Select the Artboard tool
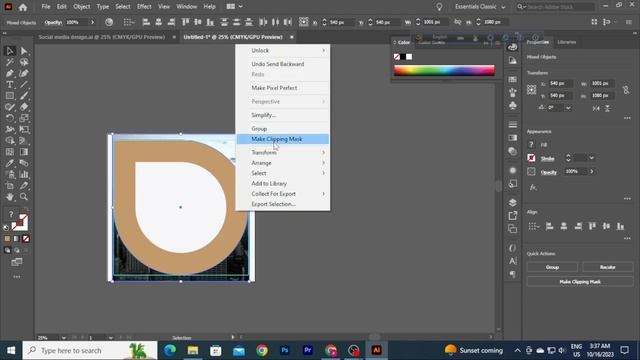The height and width of the screenshot is (360, 640). pos(10,186)
